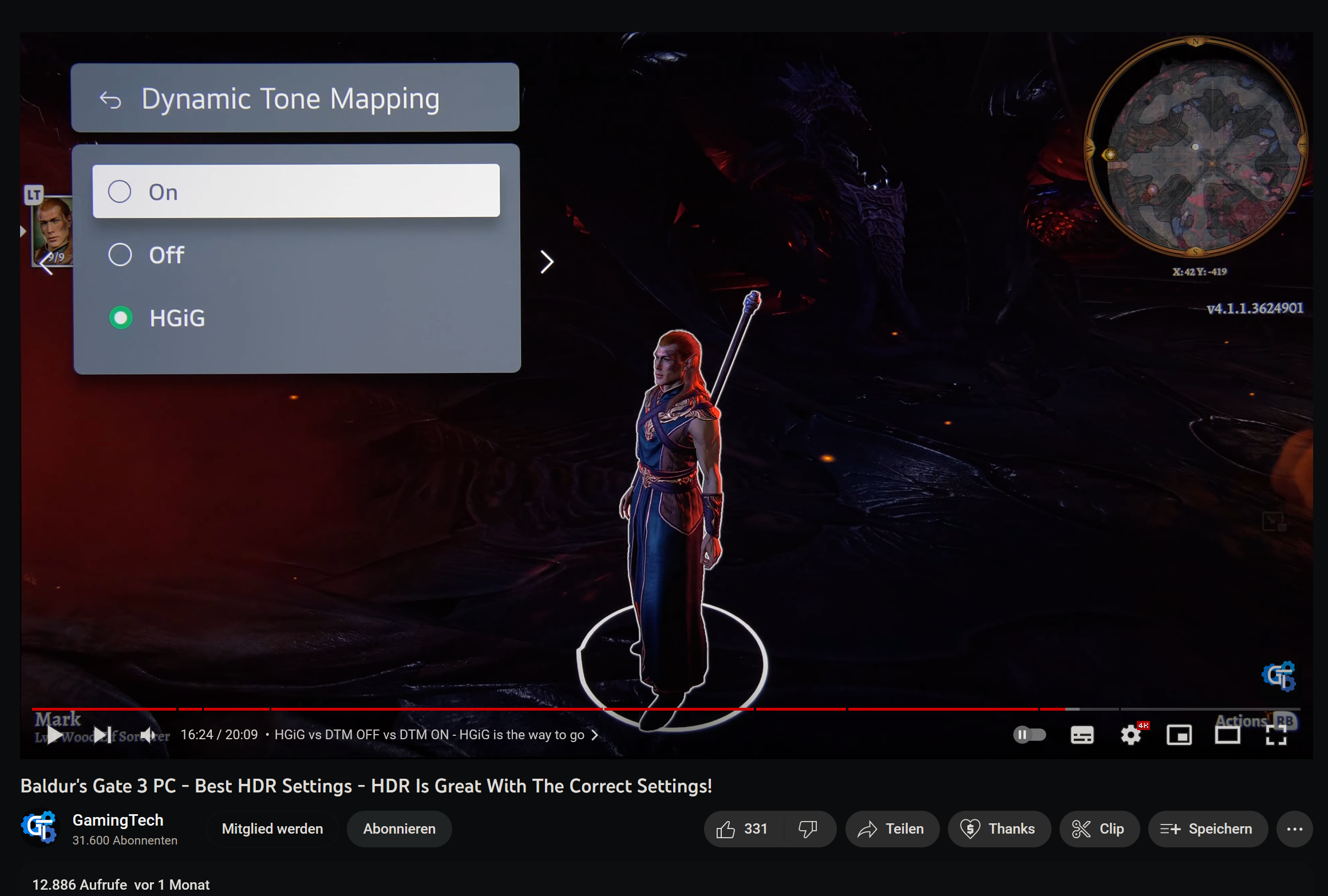Open the subtitles/captions button
The height and width of the screenshot is (896, 1328).
coord(1081,735)
